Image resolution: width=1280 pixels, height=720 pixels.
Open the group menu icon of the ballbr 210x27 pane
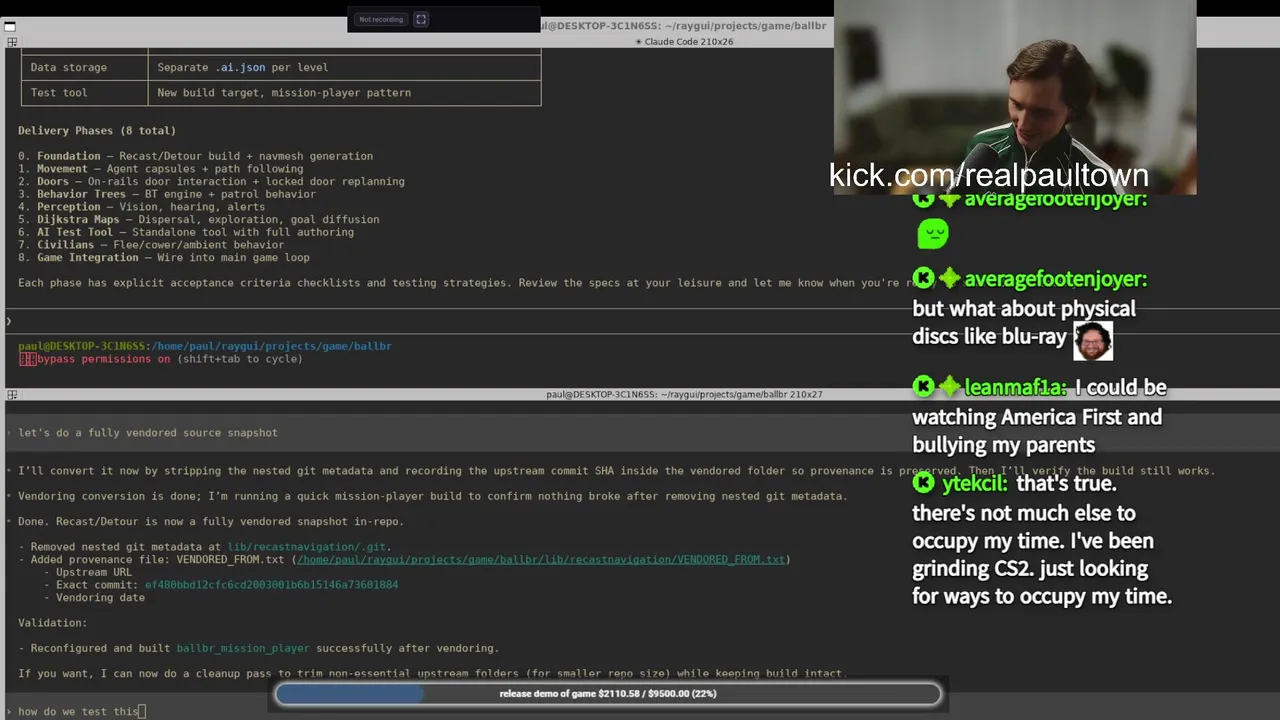click(12, 394)
